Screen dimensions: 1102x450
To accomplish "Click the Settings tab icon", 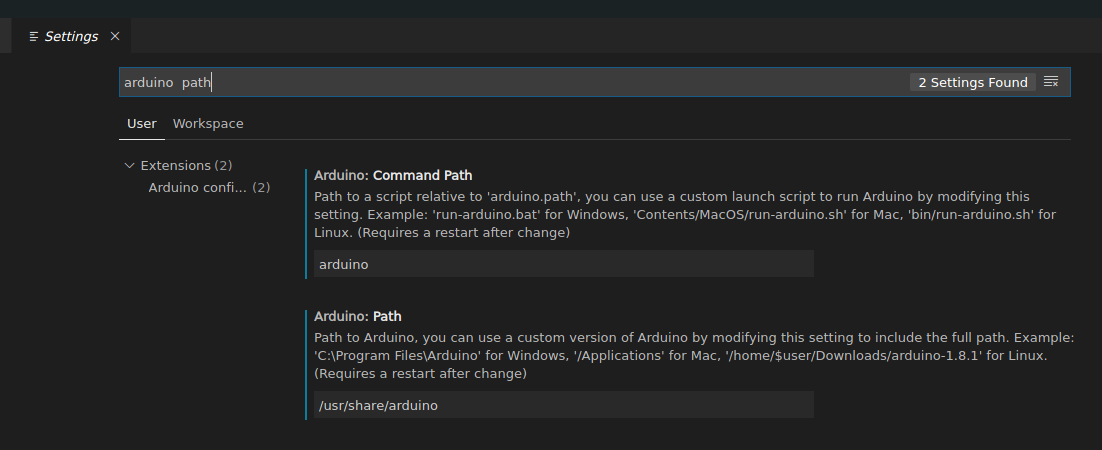I will click(x=34, y=37).
